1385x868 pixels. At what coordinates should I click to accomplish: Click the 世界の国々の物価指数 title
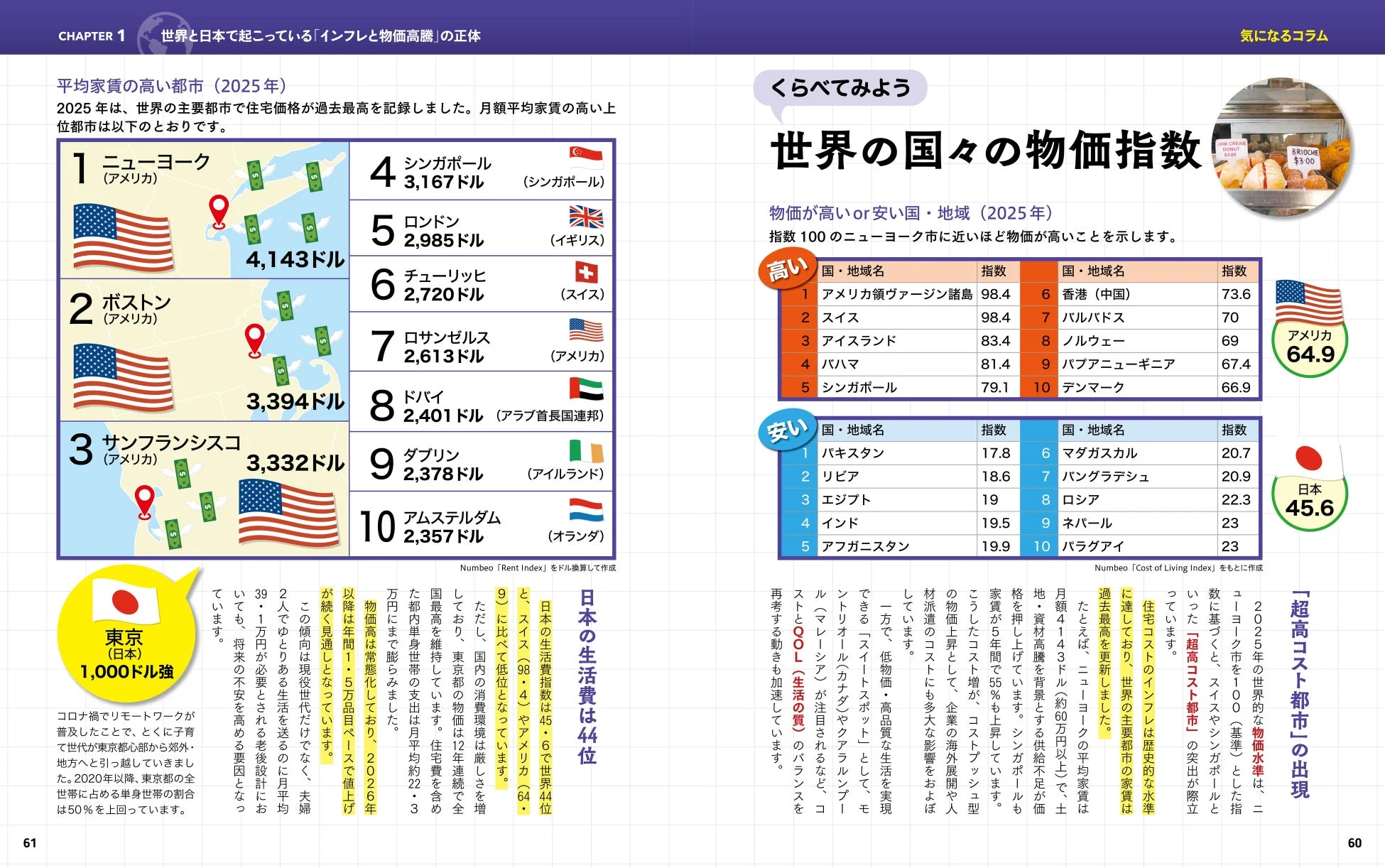point(987,150)
